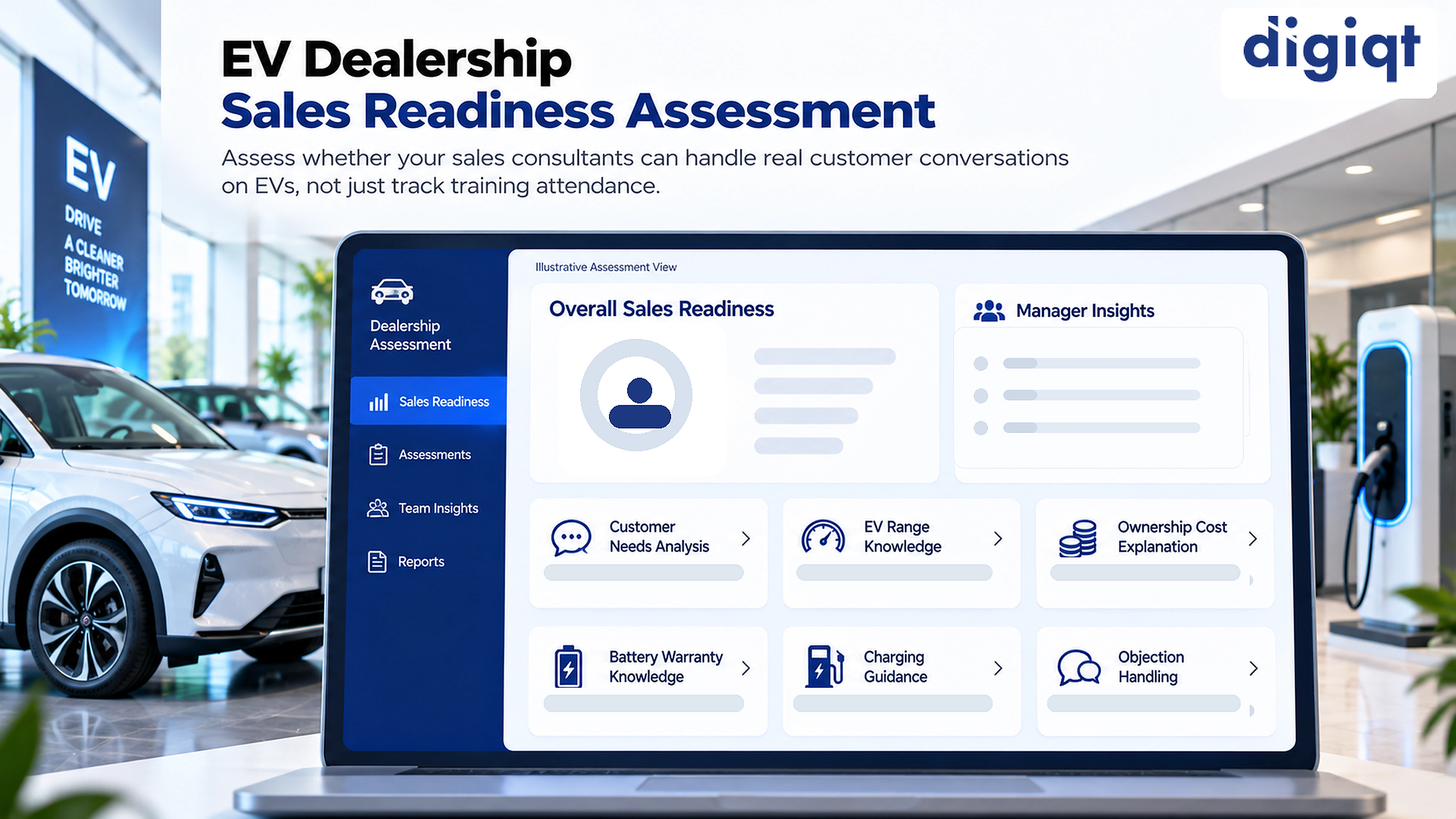Click the Sales Readiness Assessment headline

[577, 111]
